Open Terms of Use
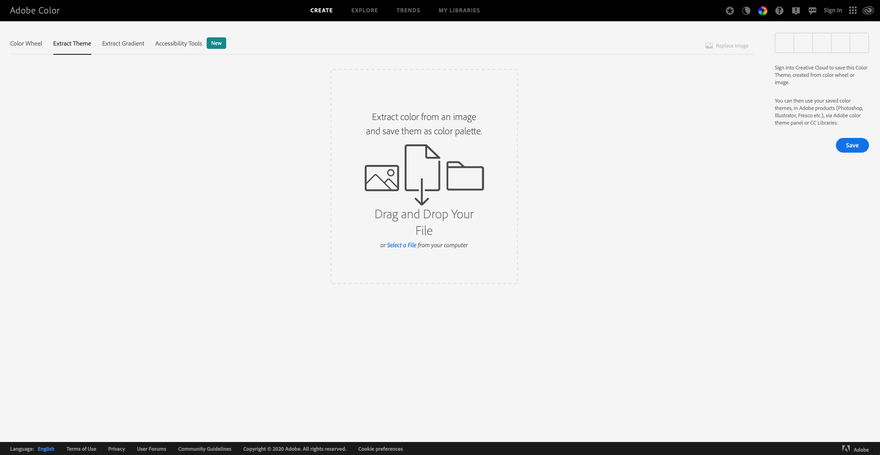Image resolution: width=880 pixels, height=455 pixels. [x=81, y=449]
